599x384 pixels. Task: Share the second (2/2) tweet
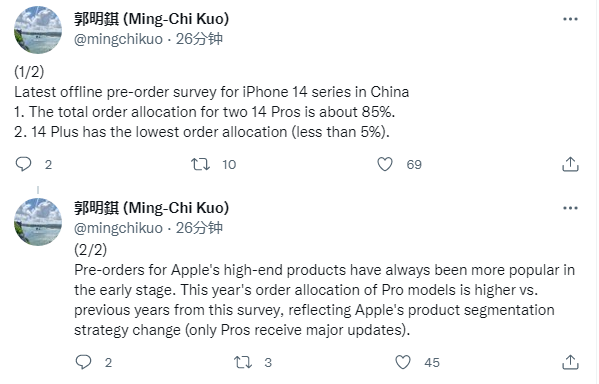[570, 362]
